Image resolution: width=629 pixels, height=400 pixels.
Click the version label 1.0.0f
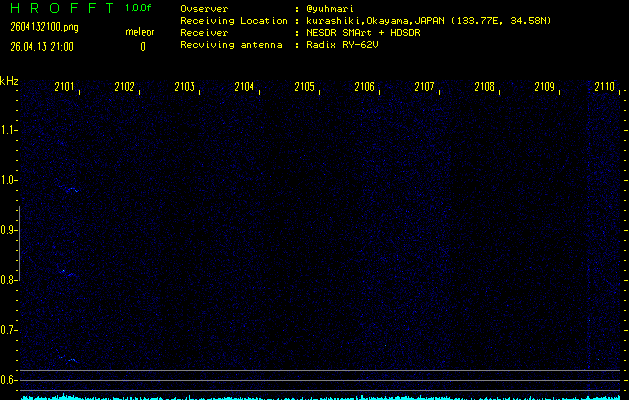138,8
